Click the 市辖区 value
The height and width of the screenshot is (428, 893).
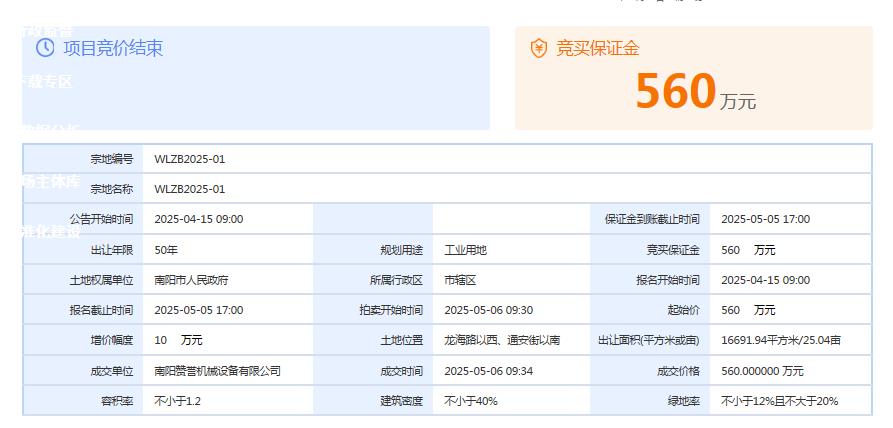[x=460, y=280]
